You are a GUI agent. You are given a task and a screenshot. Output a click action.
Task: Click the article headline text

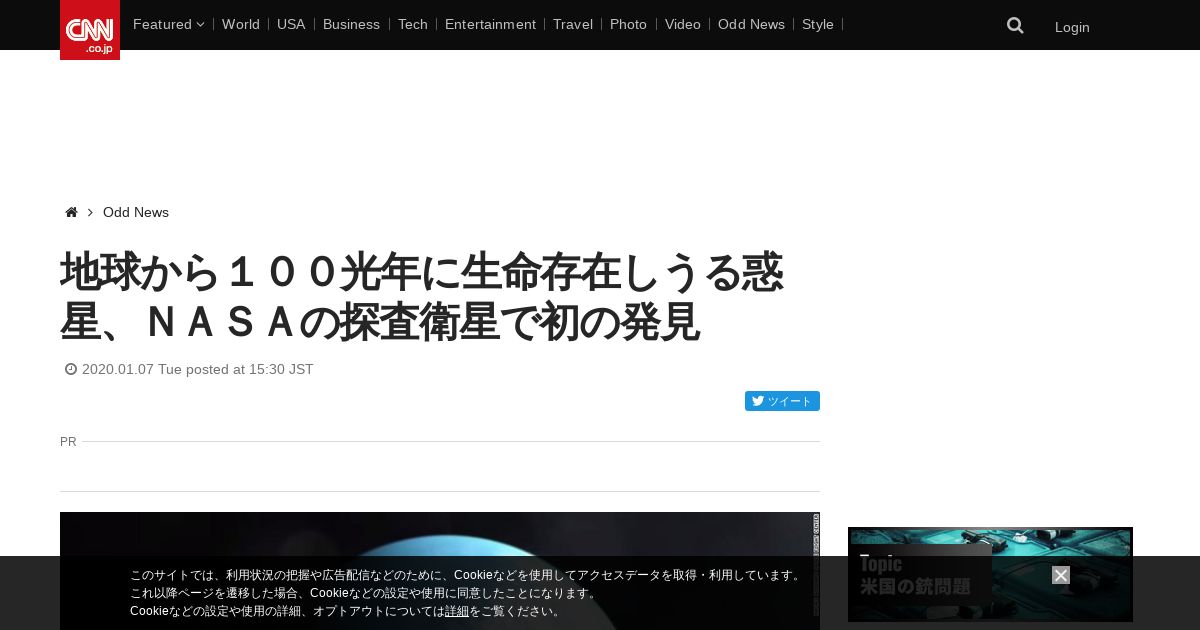pyautogui.click(x=421, y=297)
